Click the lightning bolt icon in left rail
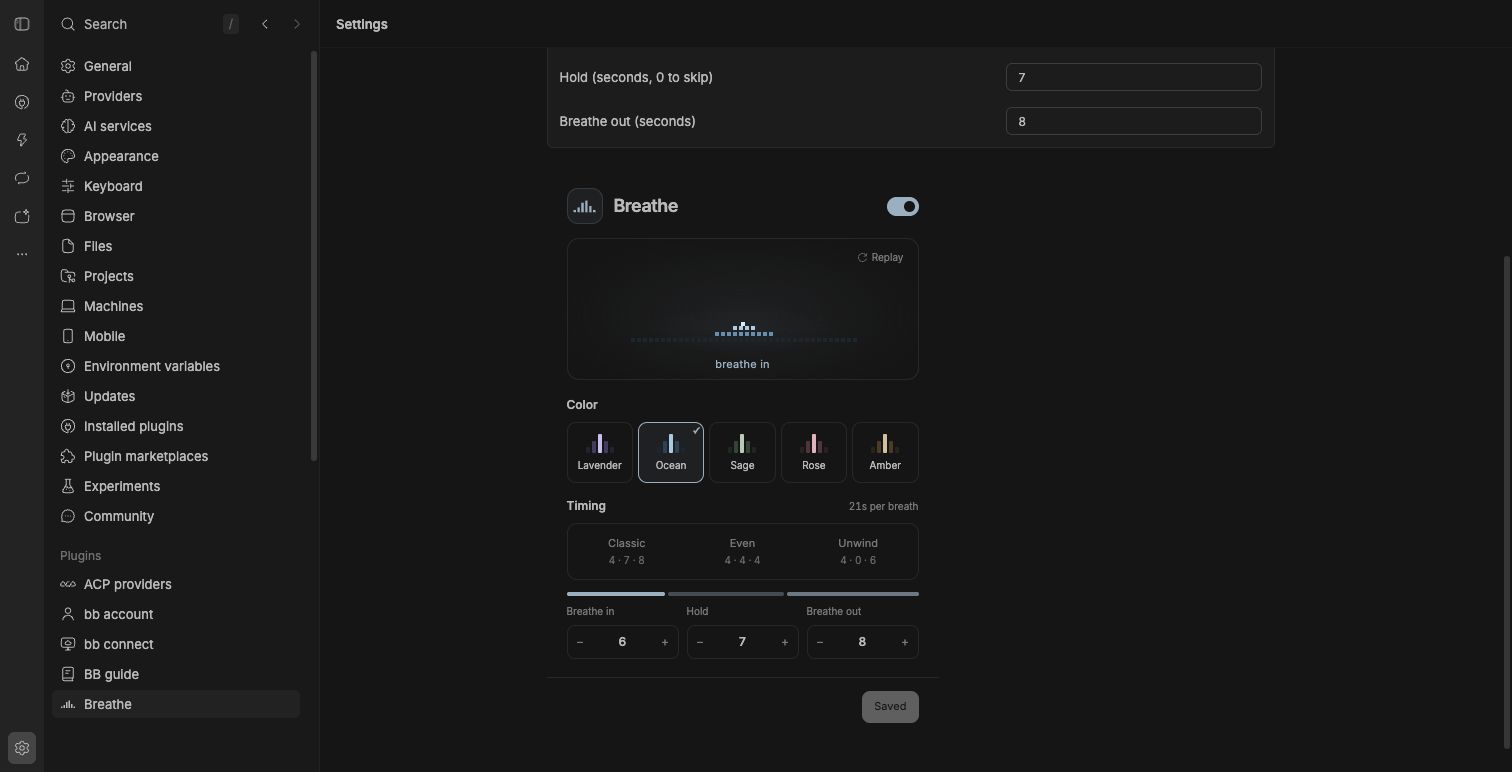 pos(22,140)
